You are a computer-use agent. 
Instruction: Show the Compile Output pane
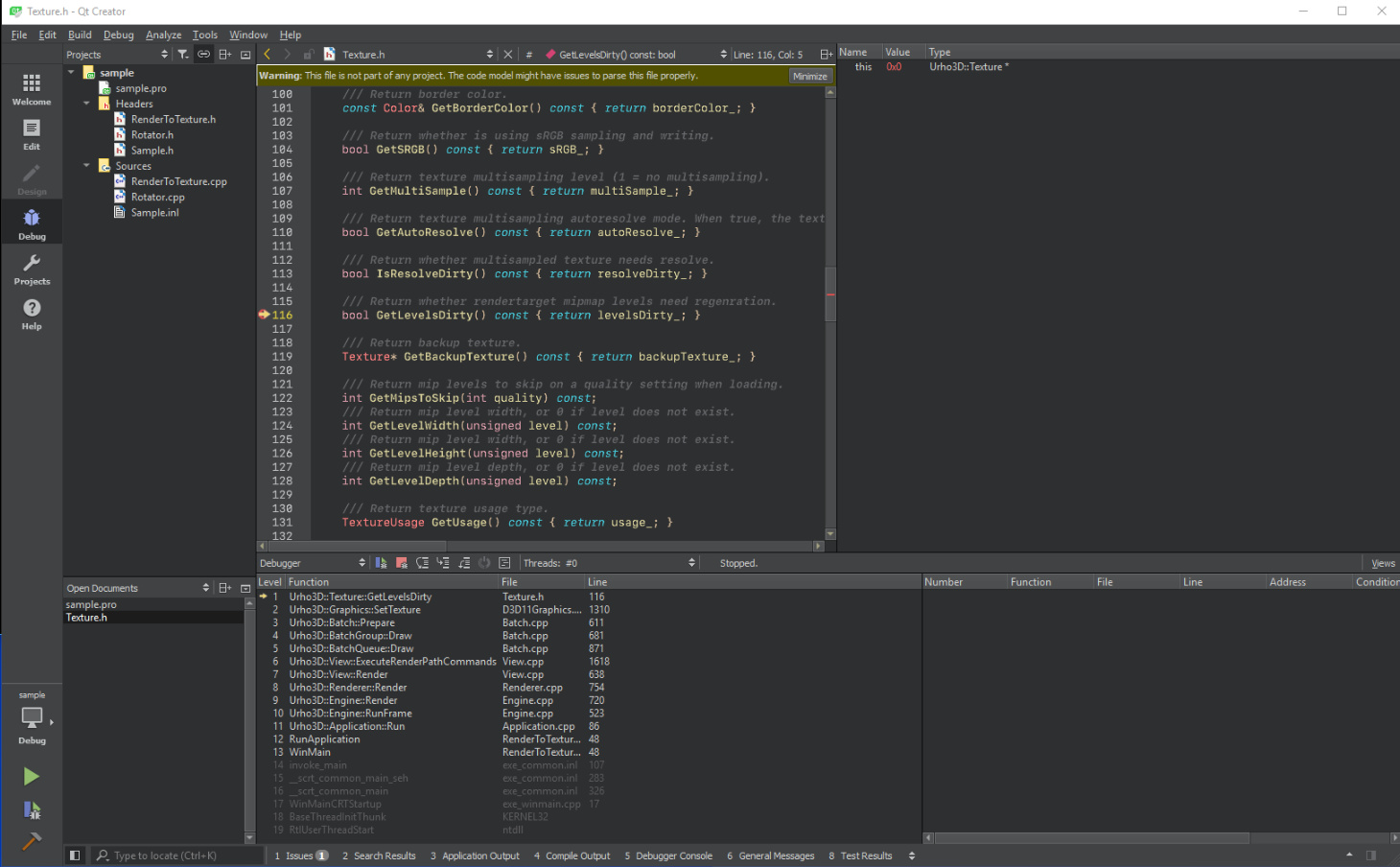coord(572,855)
